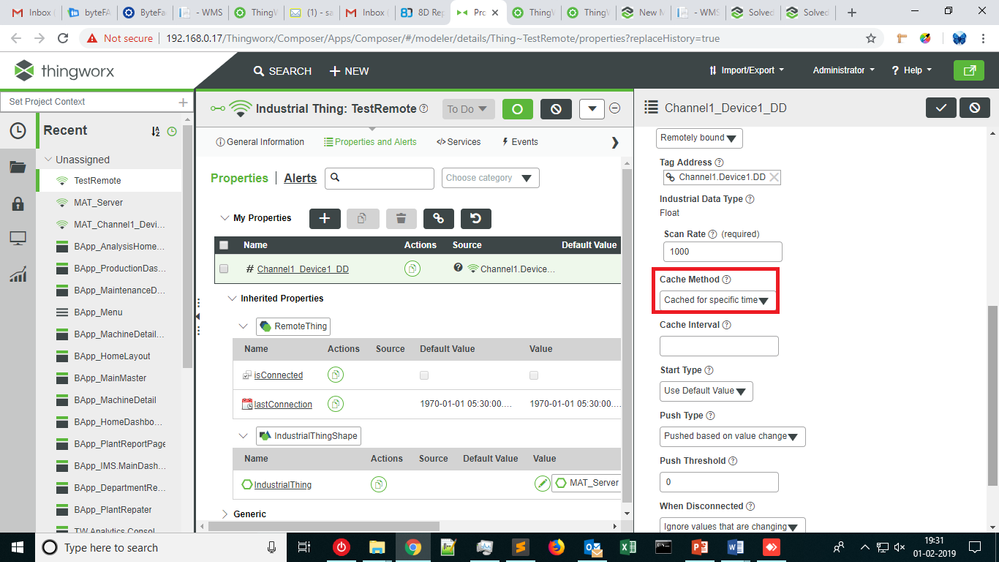Click the green open-in-new-window button

pos(969,70)
